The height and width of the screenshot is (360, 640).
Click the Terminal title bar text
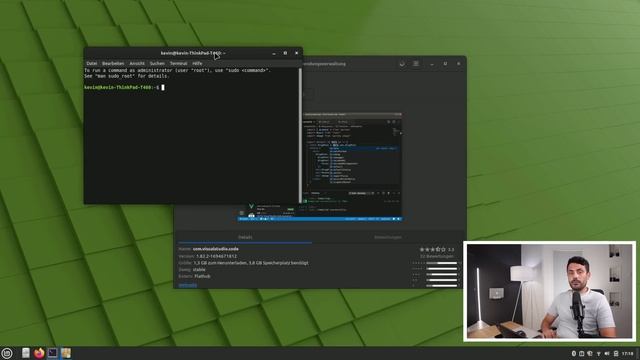(193, 53)
